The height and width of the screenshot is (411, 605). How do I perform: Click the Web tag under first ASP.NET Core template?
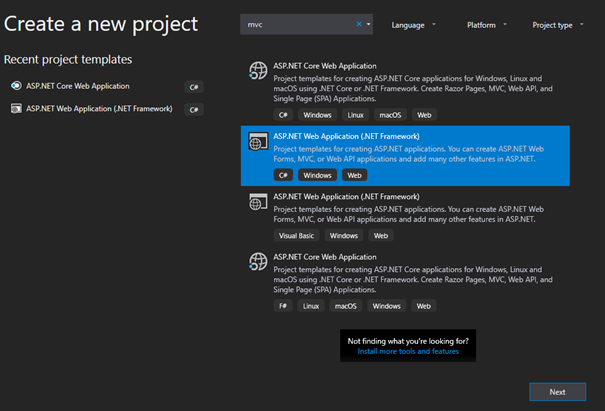424,115
